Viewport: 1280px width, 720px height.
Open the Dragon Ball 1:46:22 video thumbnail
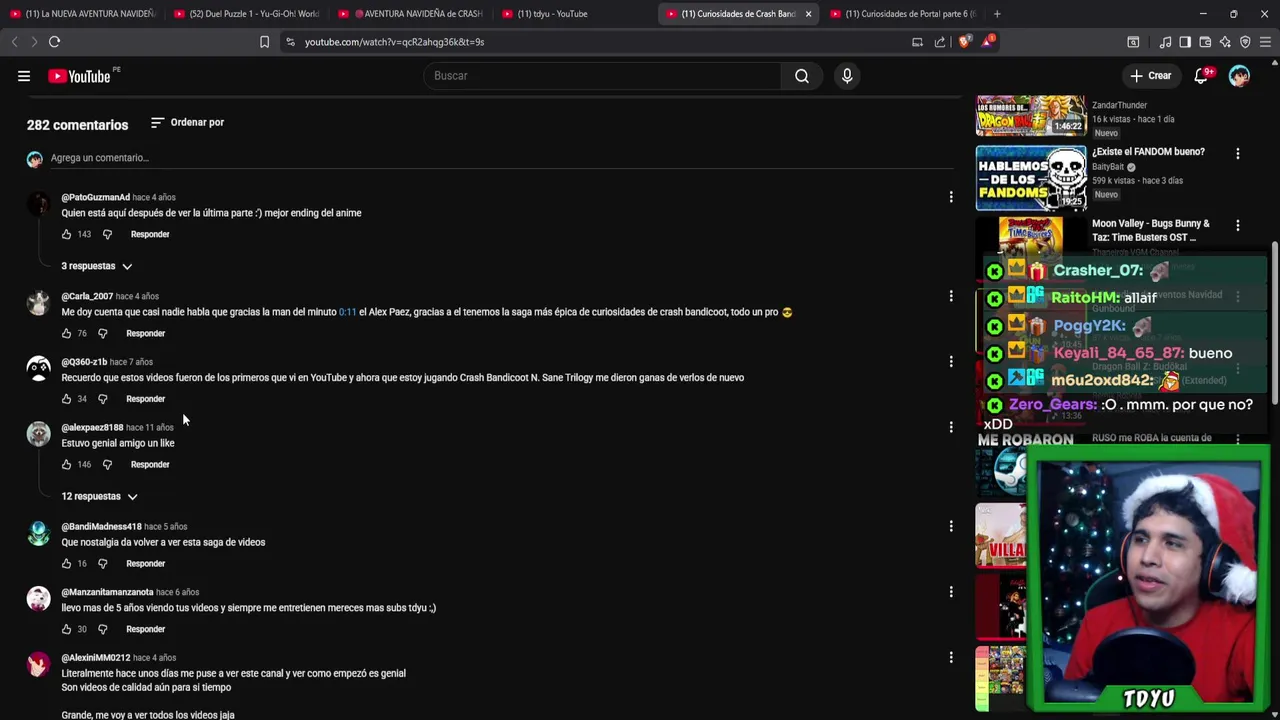click(1031, 115)
